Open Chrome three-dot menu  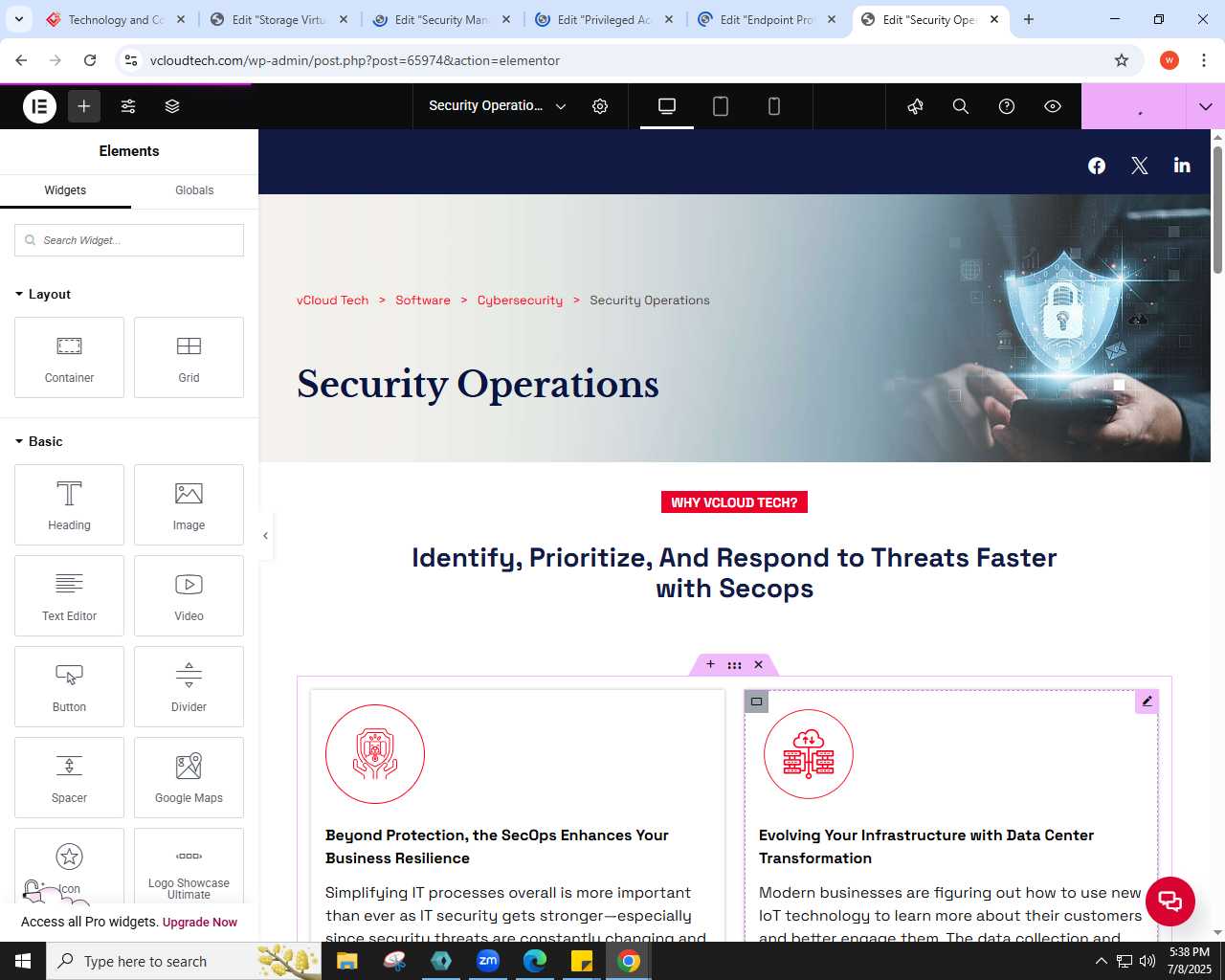[1203, 60]
